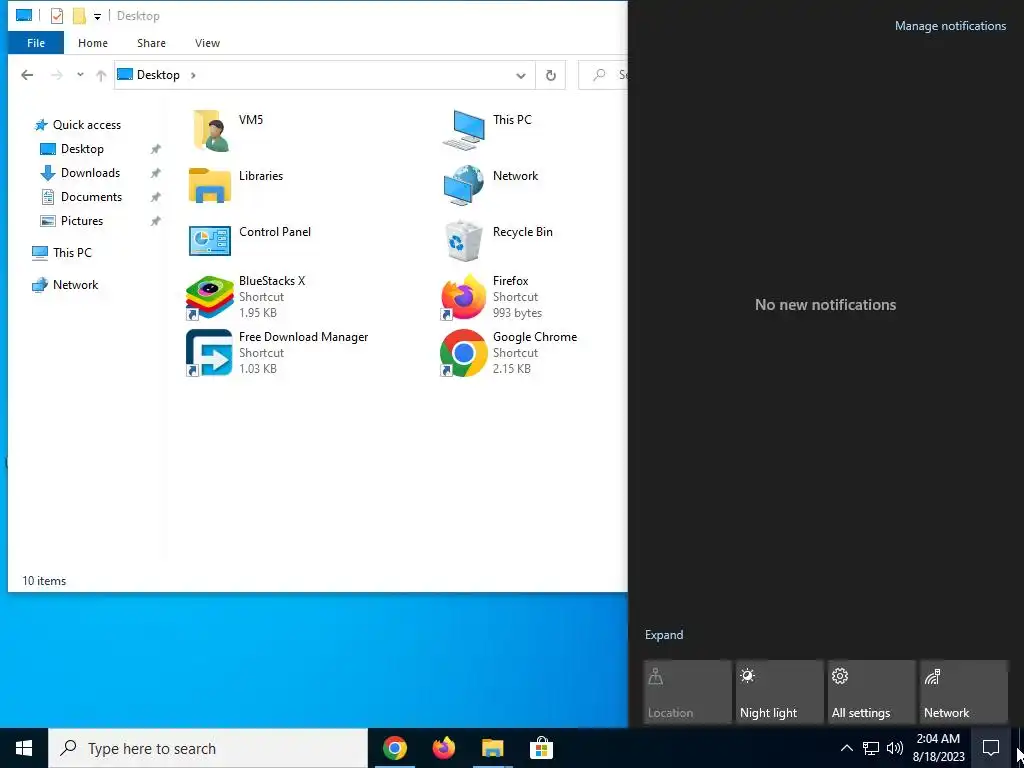Viewport: 1024px width, 768px height.
Task: Click the Desktop address bar path
Action: (x=158, y=75)
